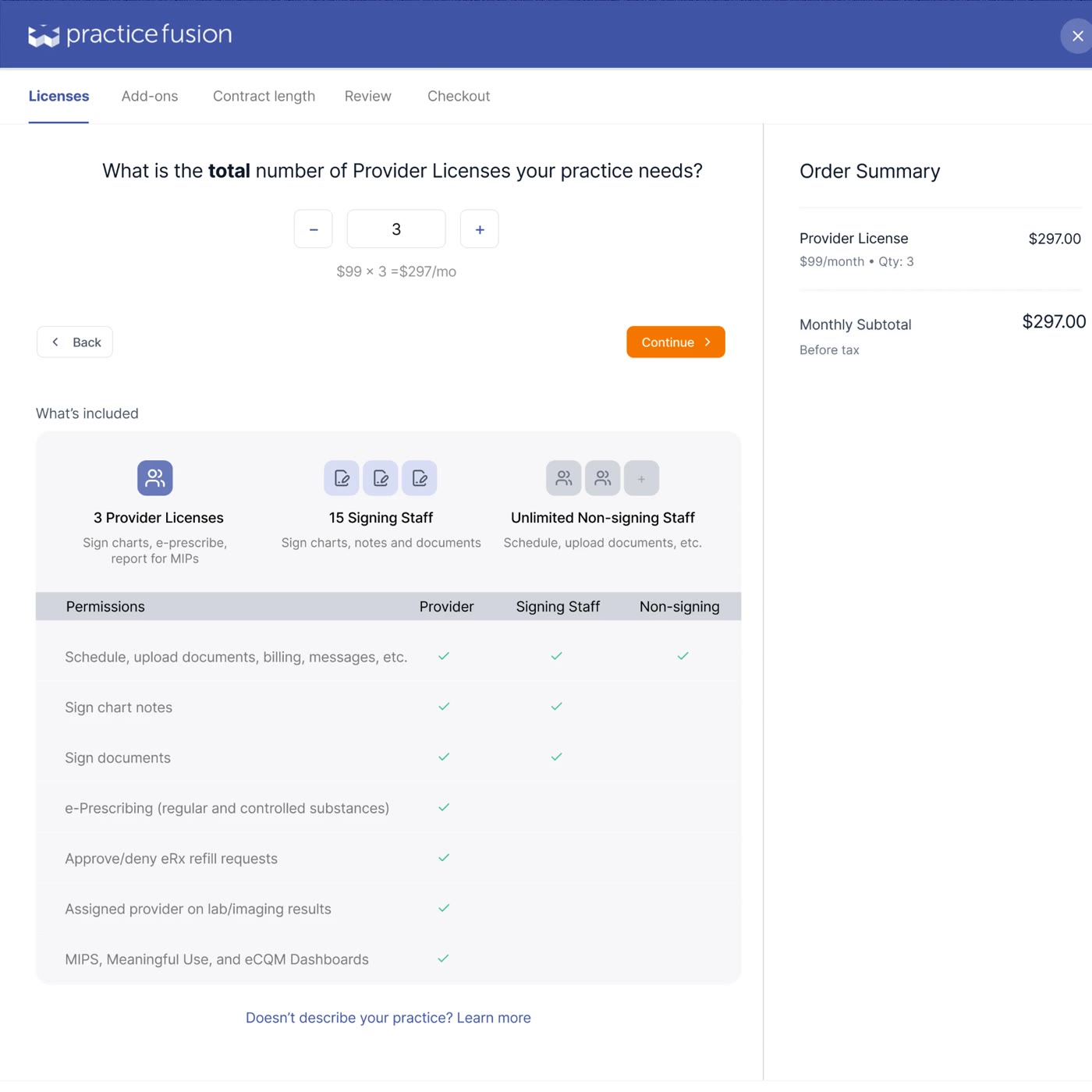Click the Back button

(x=75, y=342)
